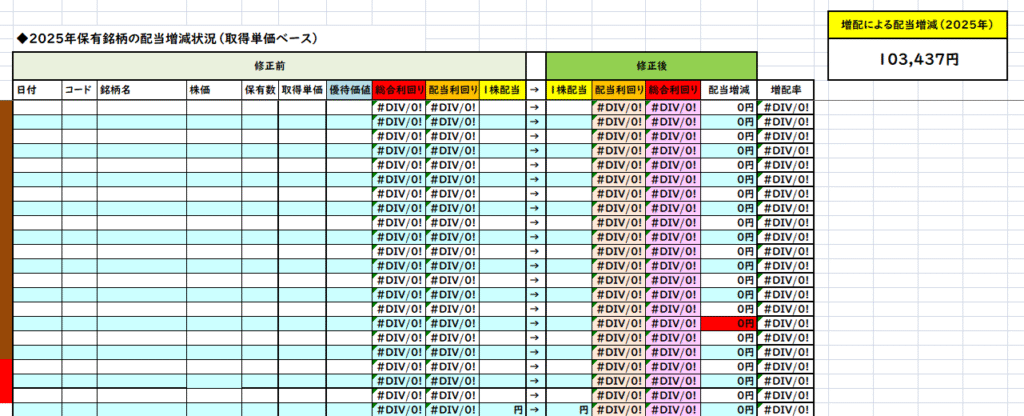1024x416 pixels.
Task: Click 総合利回り header under 修正前
Action: coord(398,90)
